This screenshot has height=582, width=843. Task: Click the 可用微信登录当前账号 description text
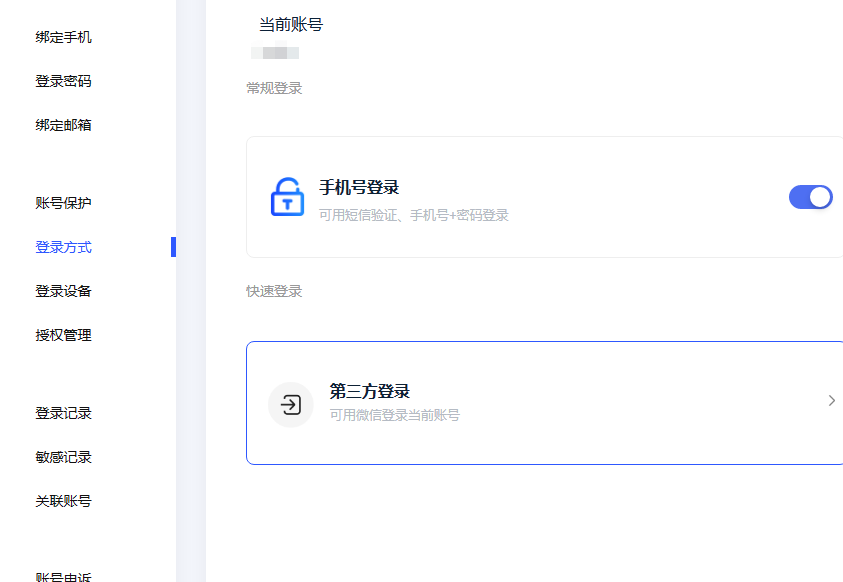point(395,415)
